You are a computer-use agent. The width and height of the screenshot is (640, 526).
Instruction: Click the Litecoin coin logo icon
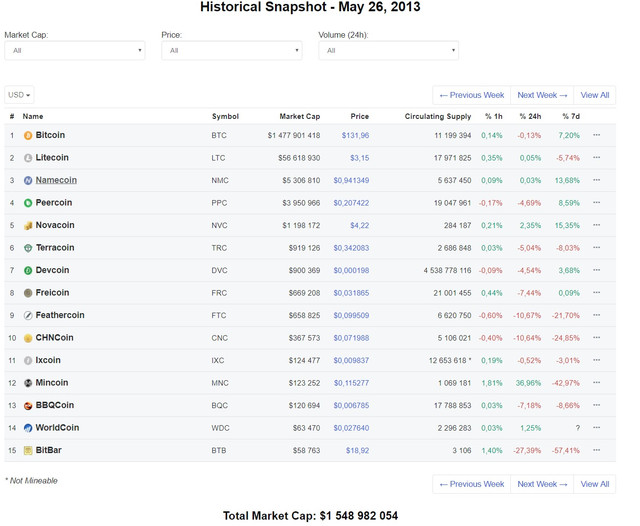(x=28, y=158)
